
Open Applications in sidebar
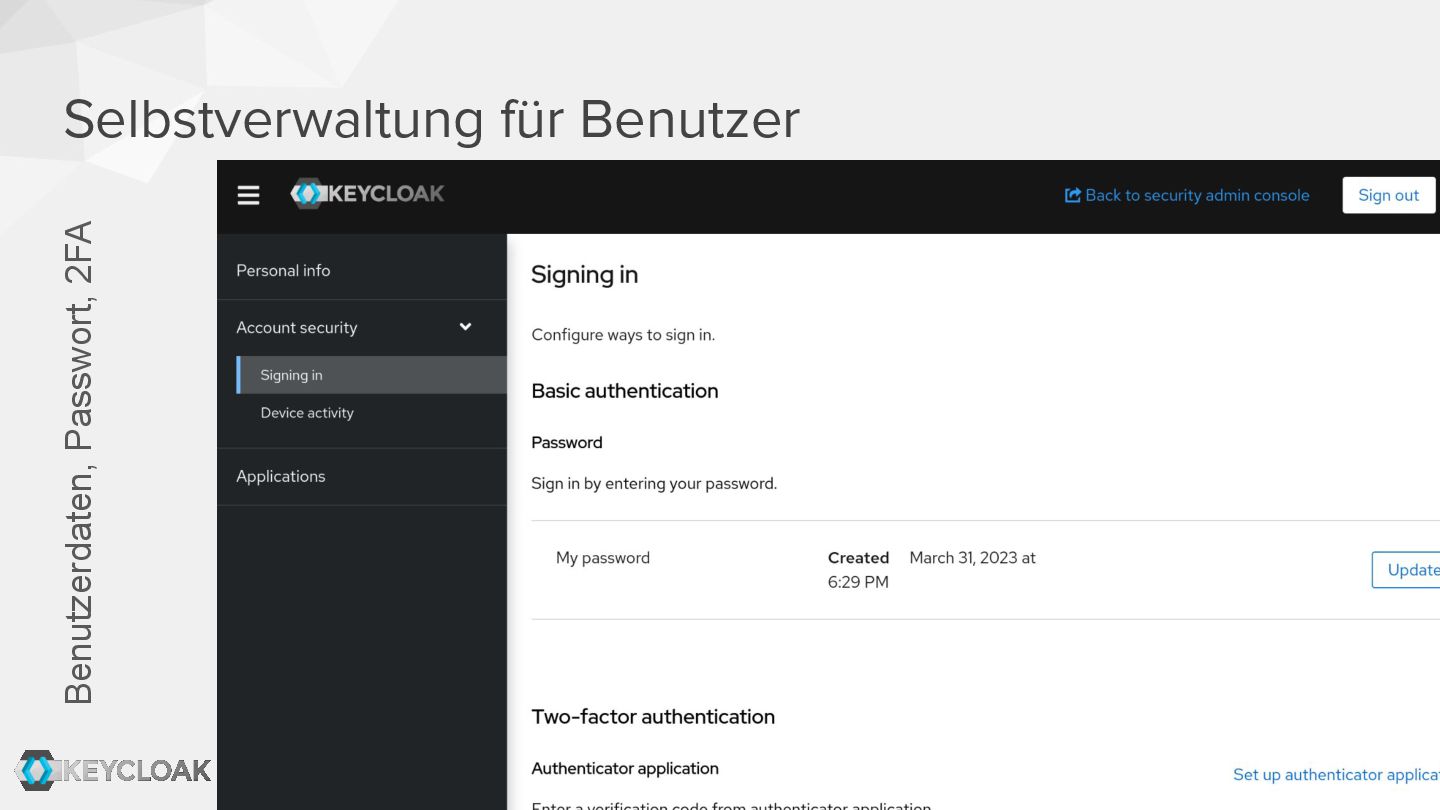tap(281, 476)
